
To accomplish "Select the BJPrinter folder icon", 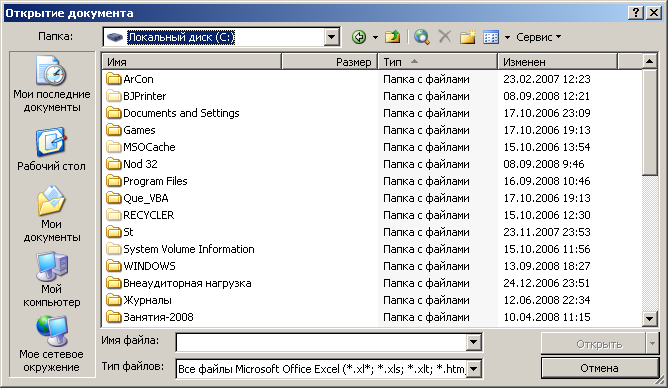I will coord(114,96).
